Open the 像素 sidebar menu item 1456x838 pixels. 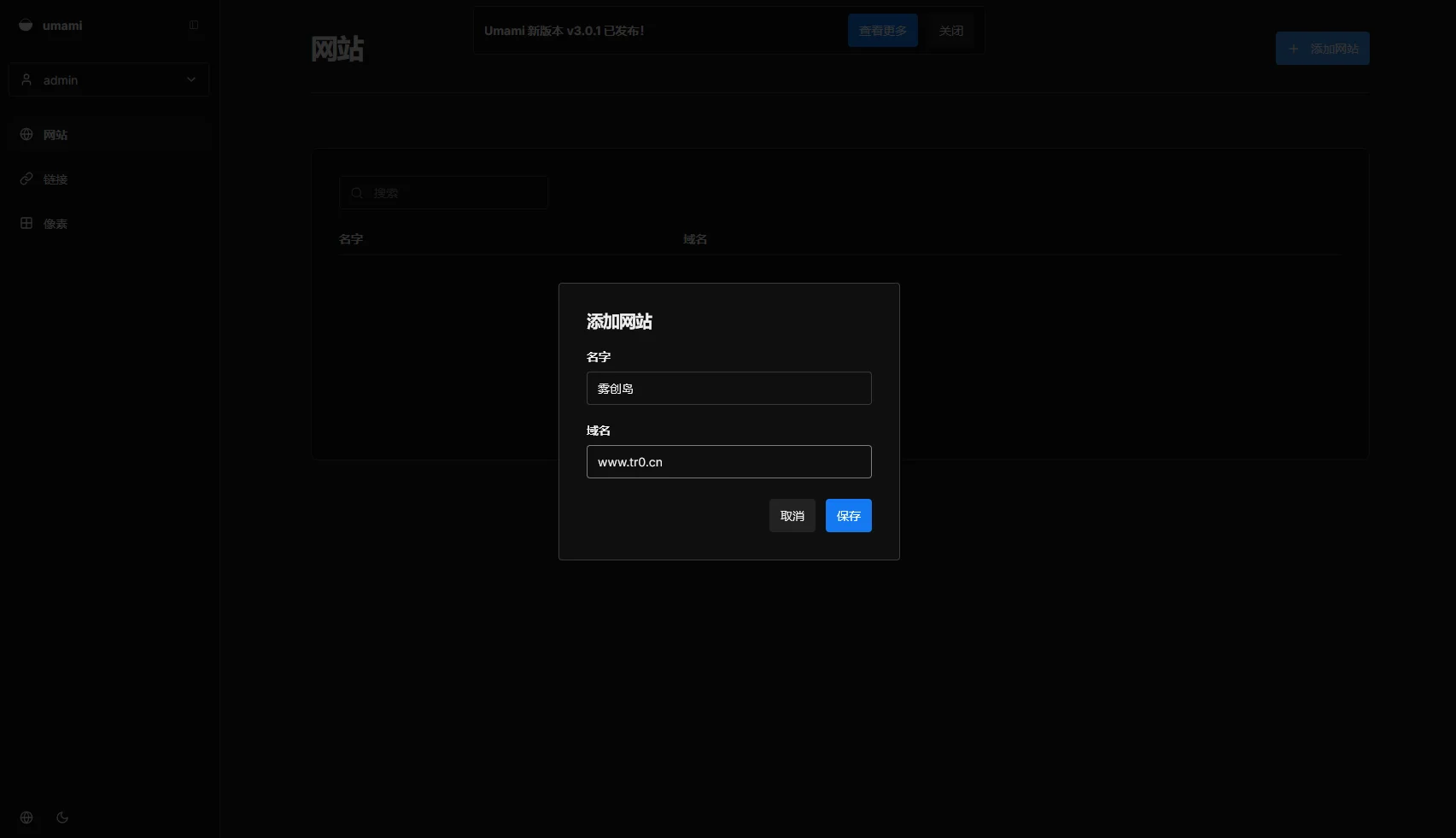(x=56, y=224)
